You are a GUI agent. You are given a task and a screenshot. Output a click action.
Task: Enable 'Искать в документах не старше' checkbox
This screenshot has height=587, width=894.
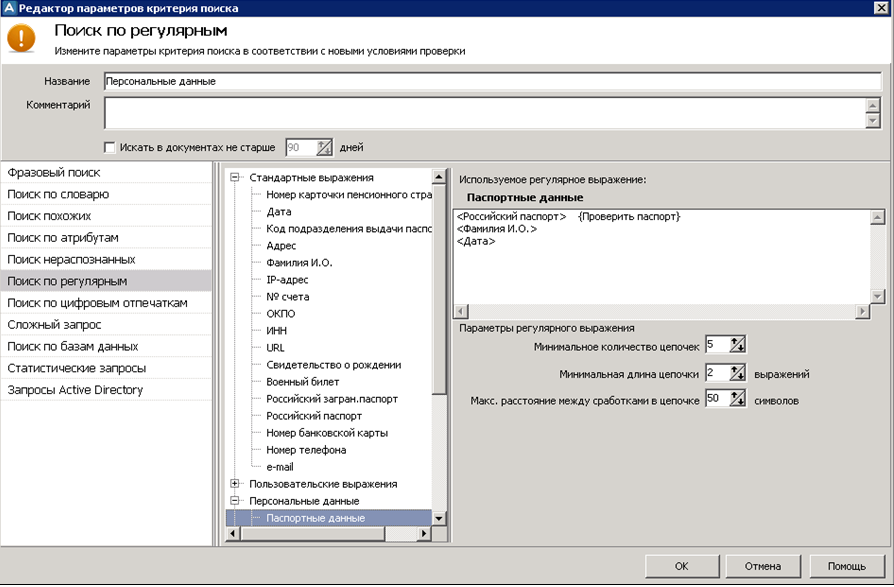point(110,147)
